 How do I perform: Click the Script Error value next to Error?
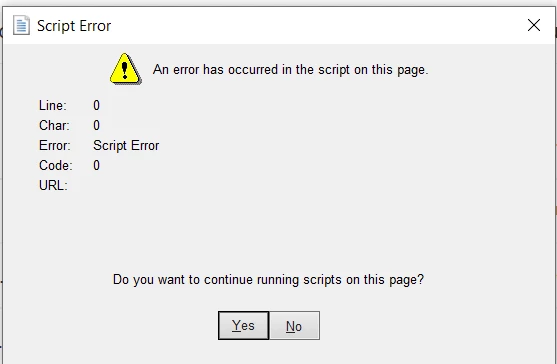coord(126,146)
